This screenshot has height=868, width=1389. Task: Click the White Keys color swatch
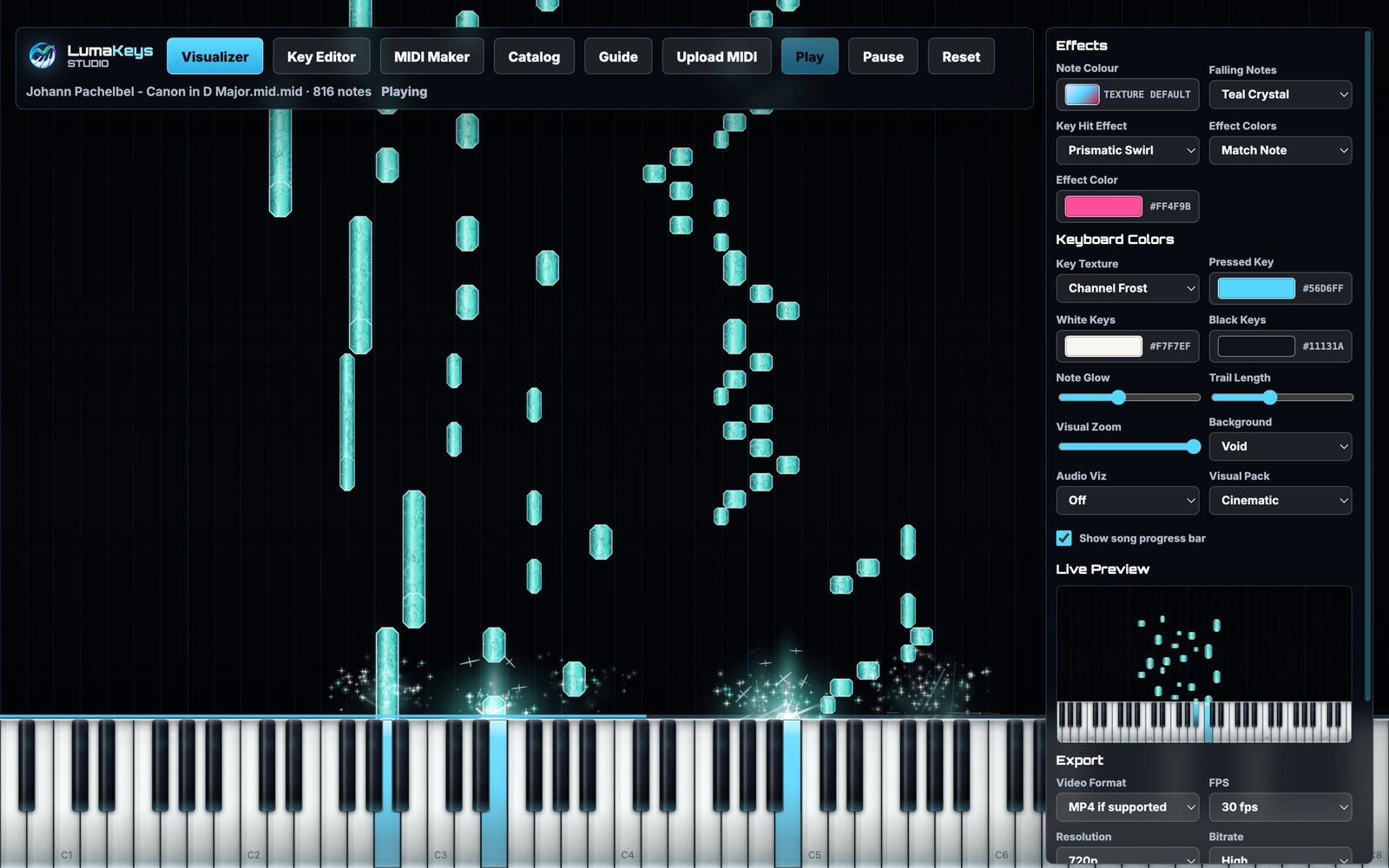pos(1103,345)
